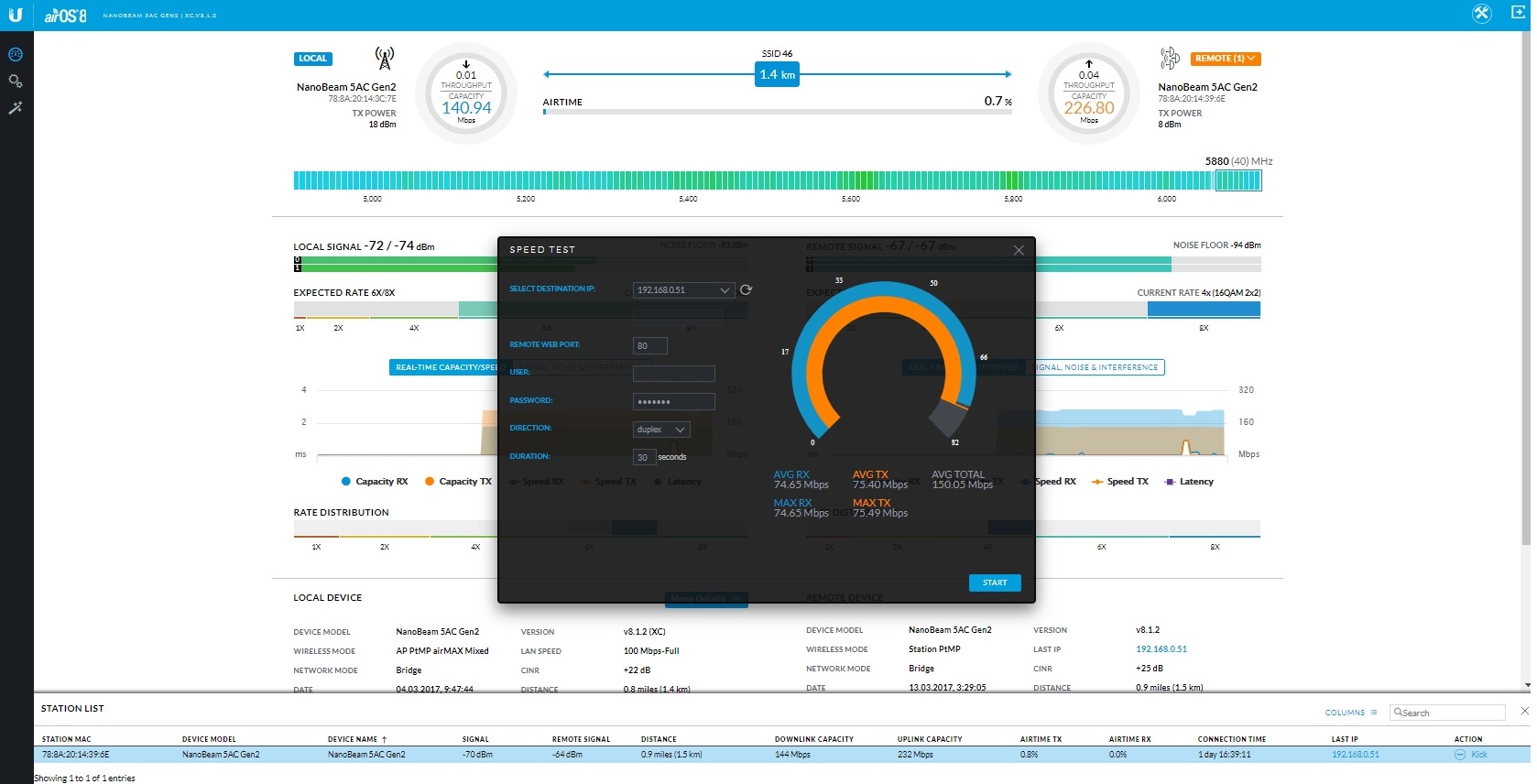Toggle Capacity RX legend marker
The height and width of the screenshot is (784, 1537).
click(346, 481)
